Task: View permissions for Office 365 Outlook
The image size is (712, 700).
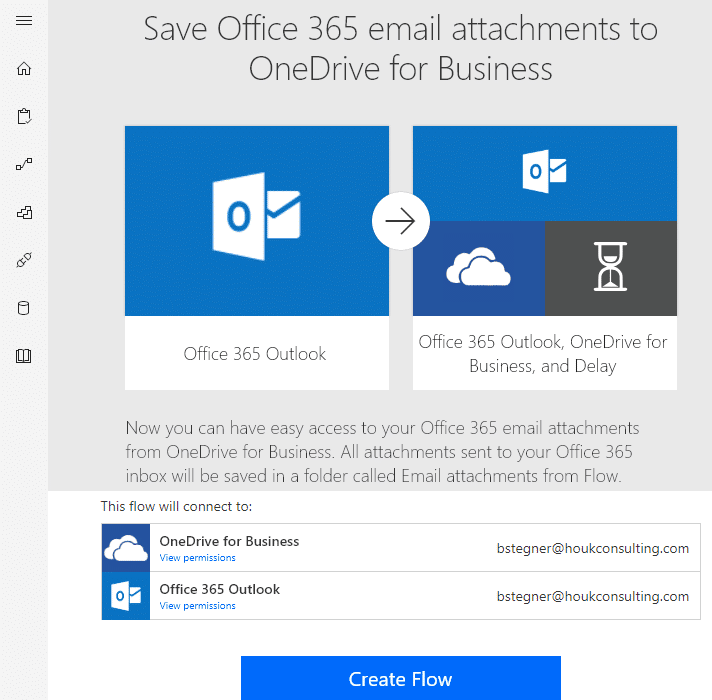Action: pyautogui.click(x=198, y=606)
